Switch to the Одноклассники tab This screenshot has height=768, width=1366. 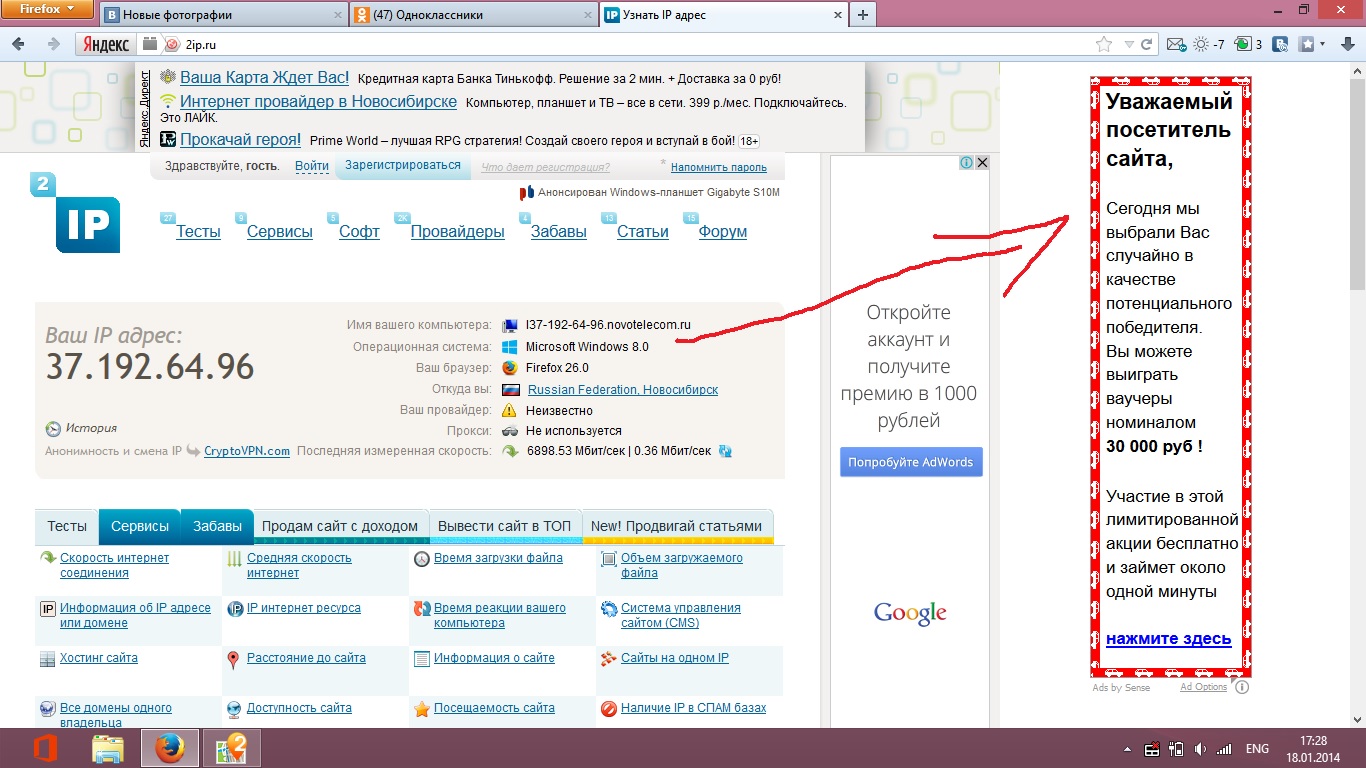coord(473,15)
